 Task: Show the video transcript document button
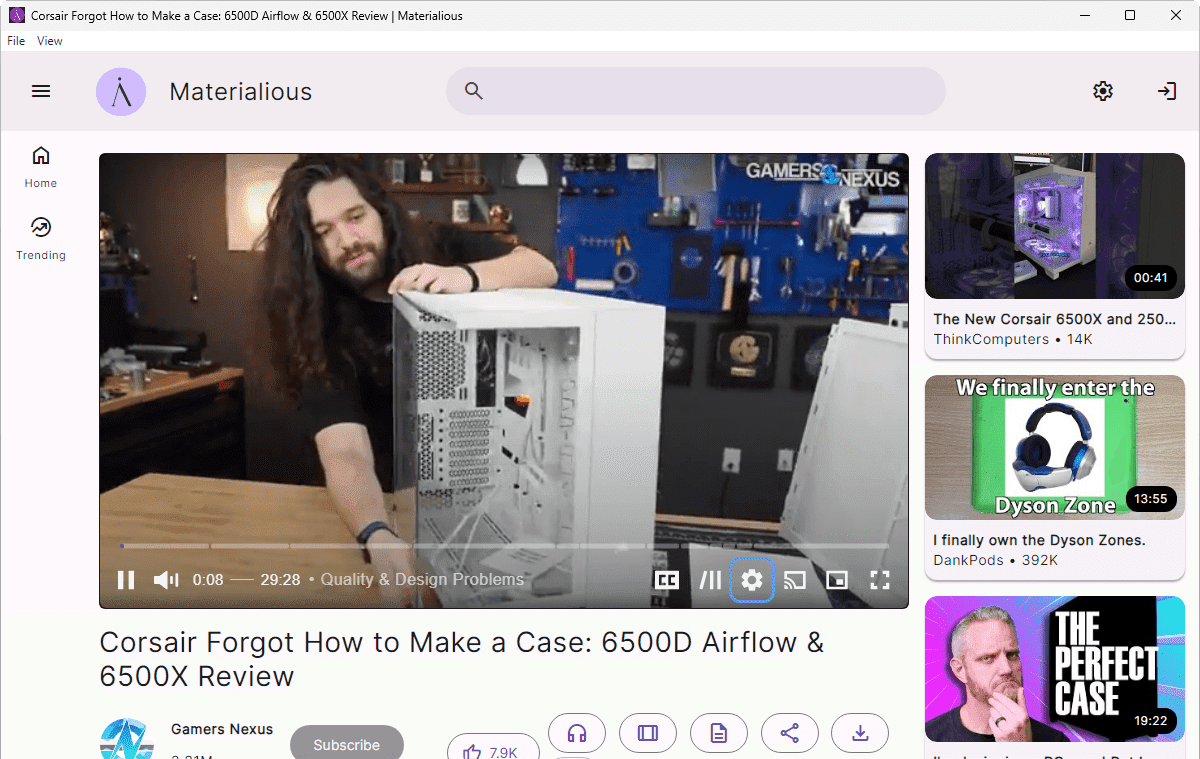[x=719, y=733]
